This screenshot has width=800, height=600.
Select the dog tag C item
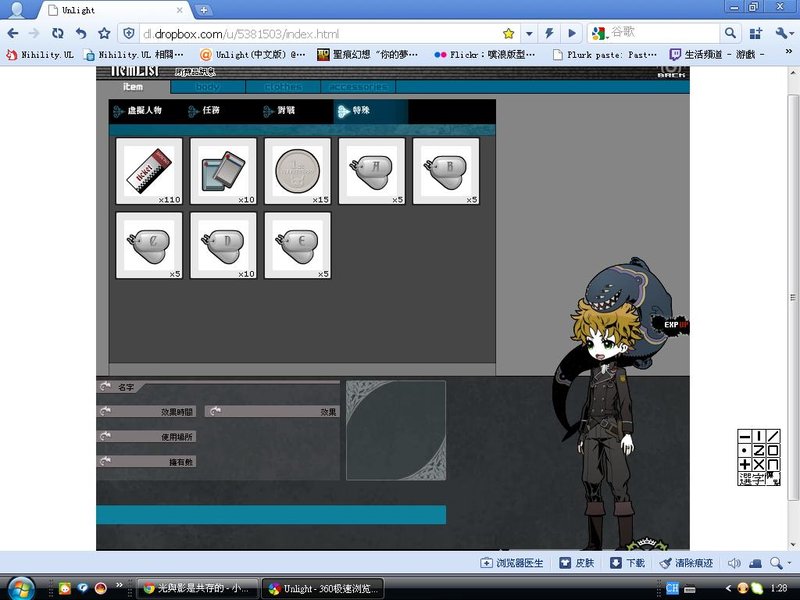point(149,245)
